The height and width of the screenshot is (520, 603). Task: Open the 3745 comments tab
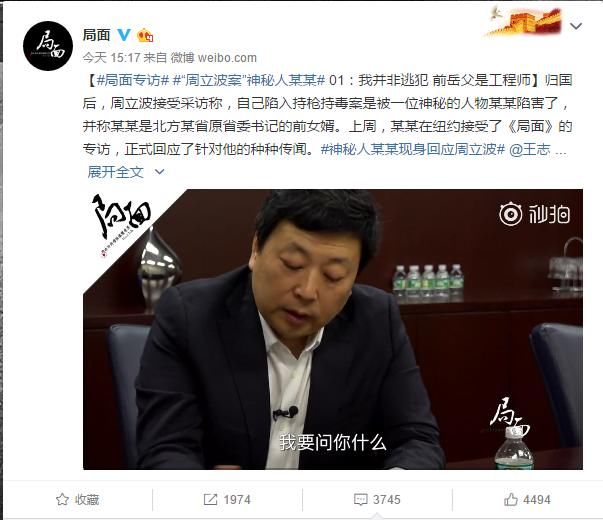[377, 500]
